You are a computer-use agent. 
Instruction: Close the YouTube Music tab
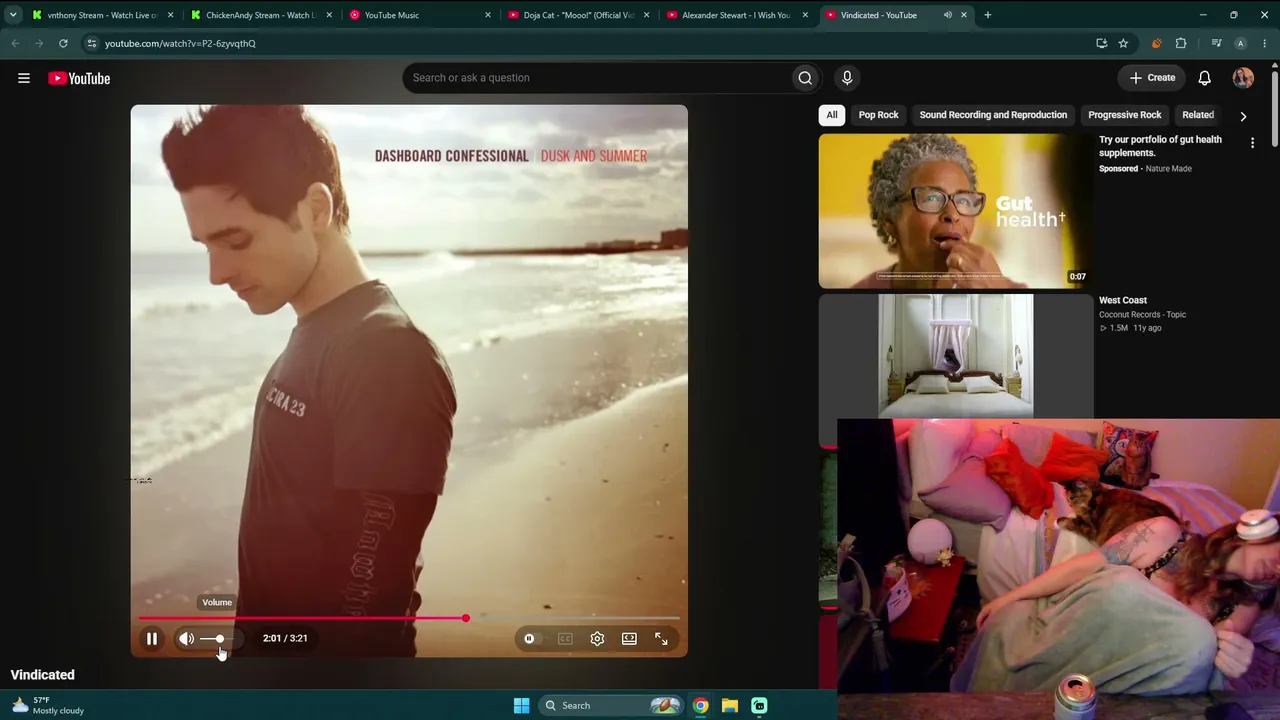pyautogui.click(x=488, y=15)
